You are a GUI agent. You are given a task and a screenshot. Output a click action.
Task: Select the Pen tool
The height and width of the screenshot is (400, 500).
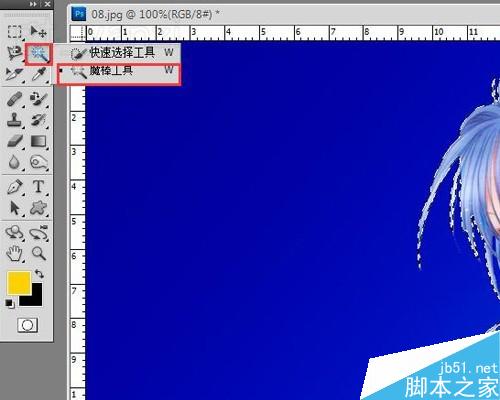pos(14,186)
